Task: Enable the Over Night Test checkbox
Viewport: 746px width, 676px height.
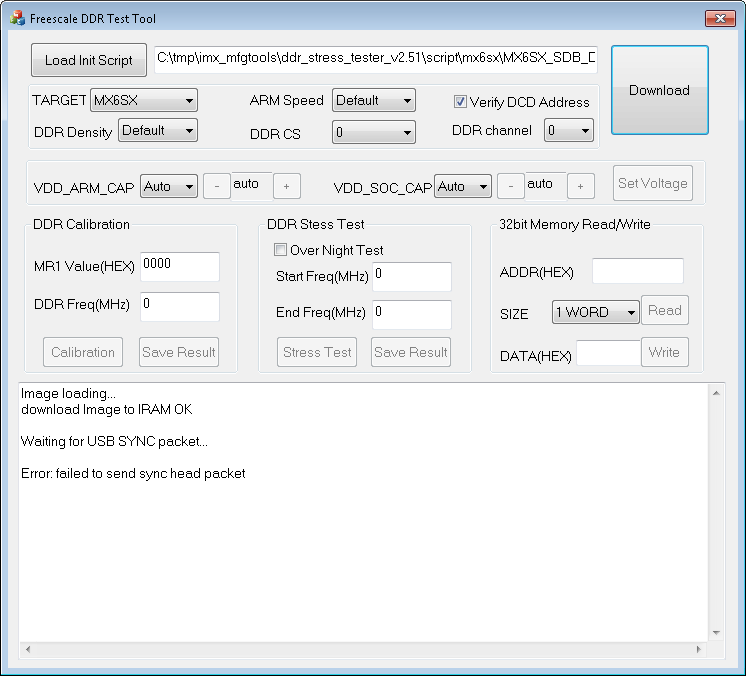Action: [x=280, y=250]
